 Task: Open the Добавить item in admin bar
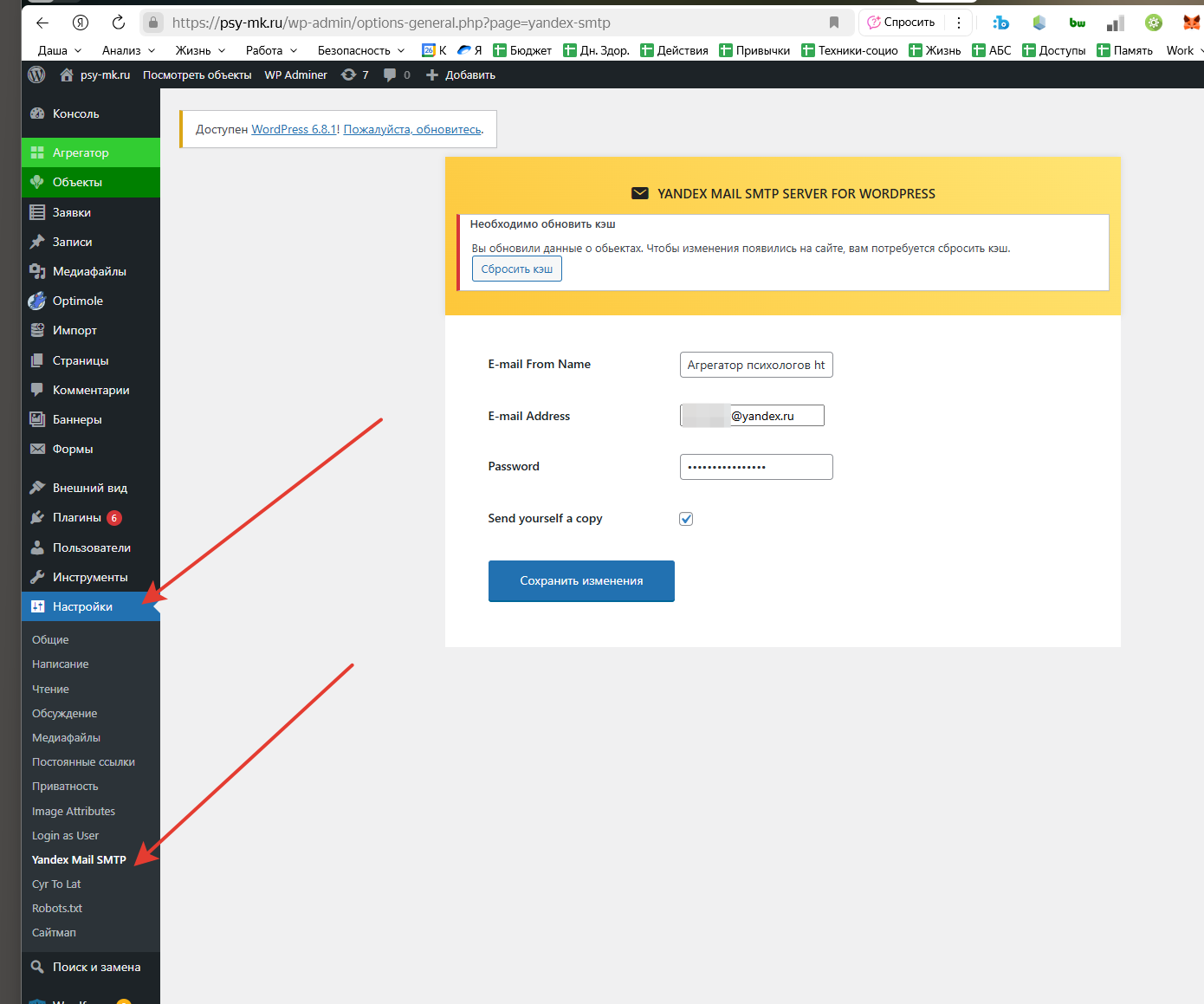pyautogui.click(x=462, y=75)
